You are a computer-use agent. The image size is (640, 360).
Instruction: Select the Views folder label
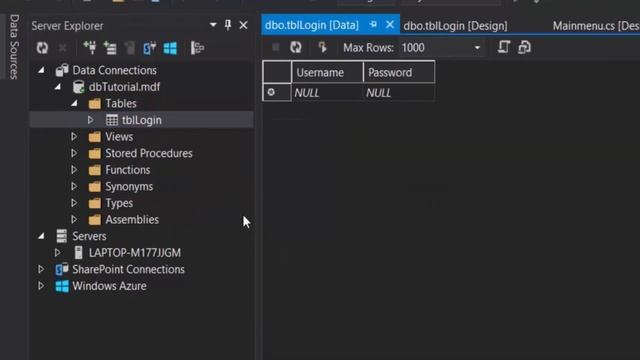119,137
